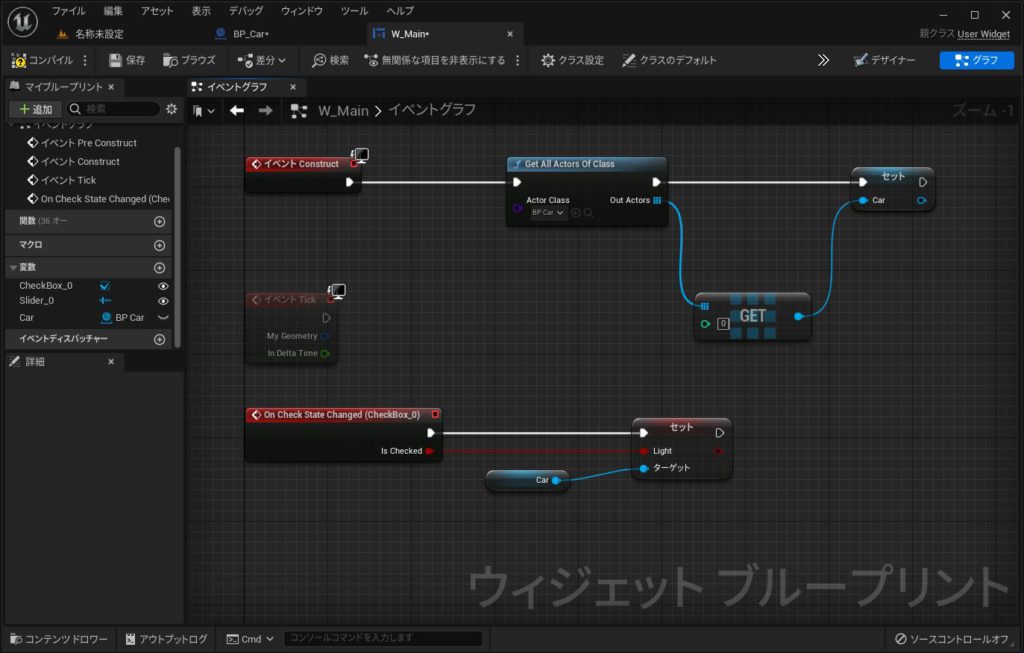Click the In Delta Time pin

(x=325, y=353)
